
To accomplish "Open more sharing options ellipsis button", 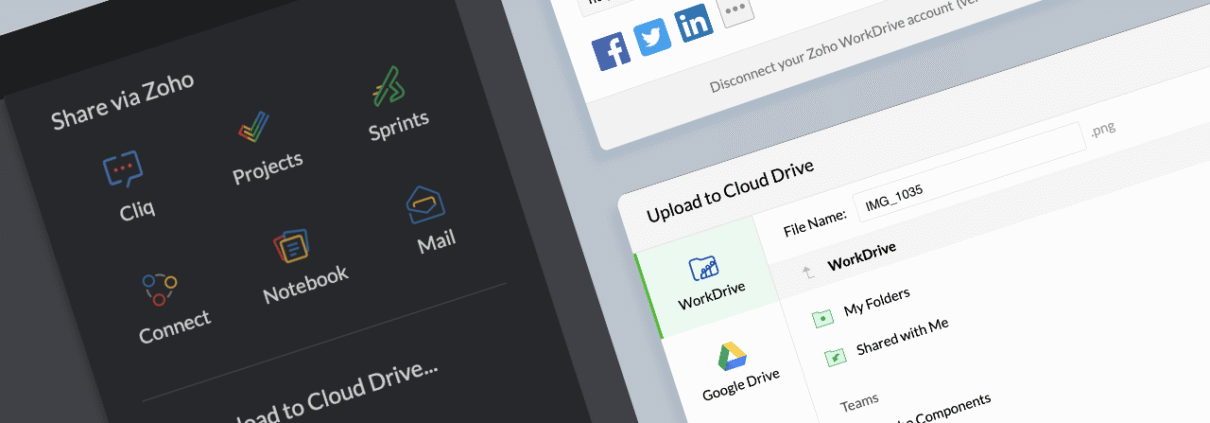I will [x=736, y=9].
